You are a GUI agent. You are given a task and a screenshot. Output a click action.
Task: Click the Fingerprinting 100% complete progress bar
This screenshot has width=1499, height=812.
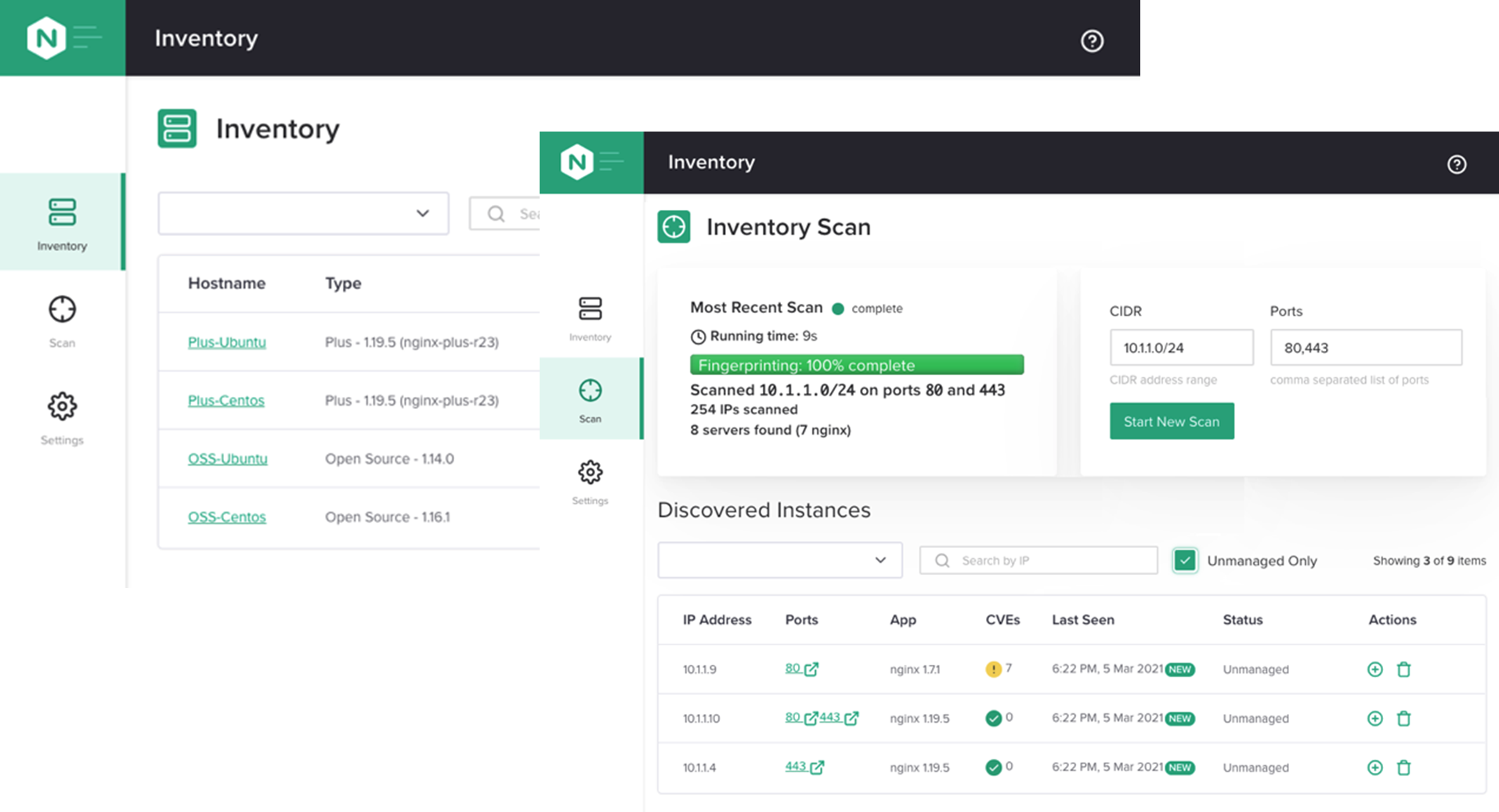pyautogui.click(x=857, y=365)
